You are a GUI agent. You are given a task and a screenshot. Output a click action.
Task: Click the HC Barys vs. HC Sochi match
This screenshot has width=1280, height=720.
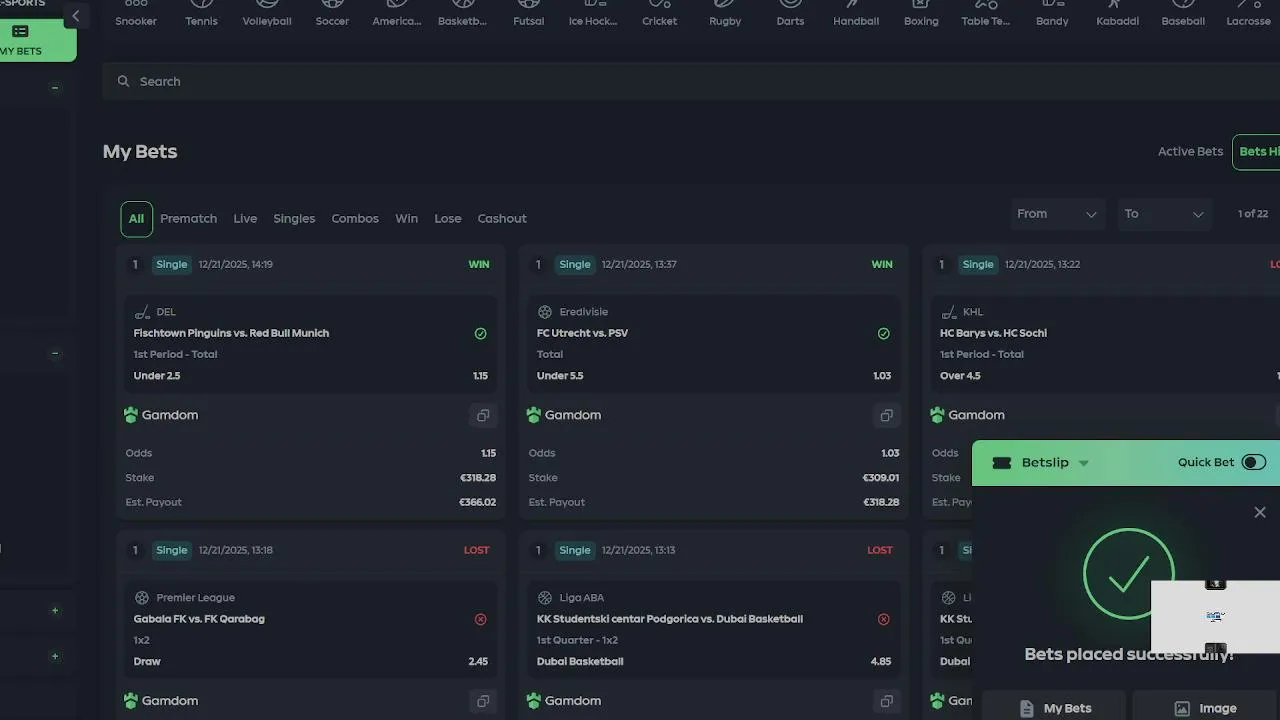(x=993, y=333)
